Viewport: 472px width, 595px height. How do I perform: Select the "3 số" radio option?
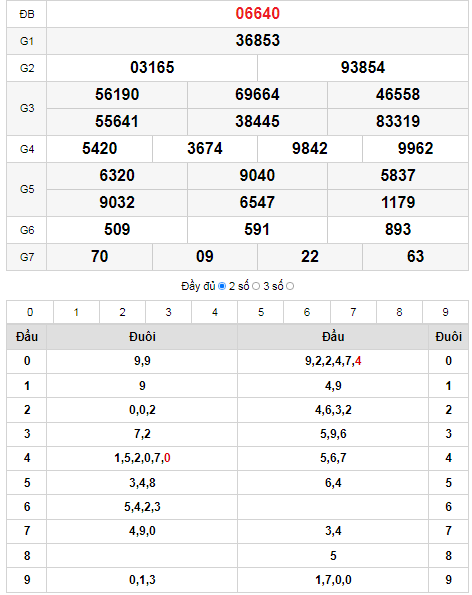coord(290,286)
